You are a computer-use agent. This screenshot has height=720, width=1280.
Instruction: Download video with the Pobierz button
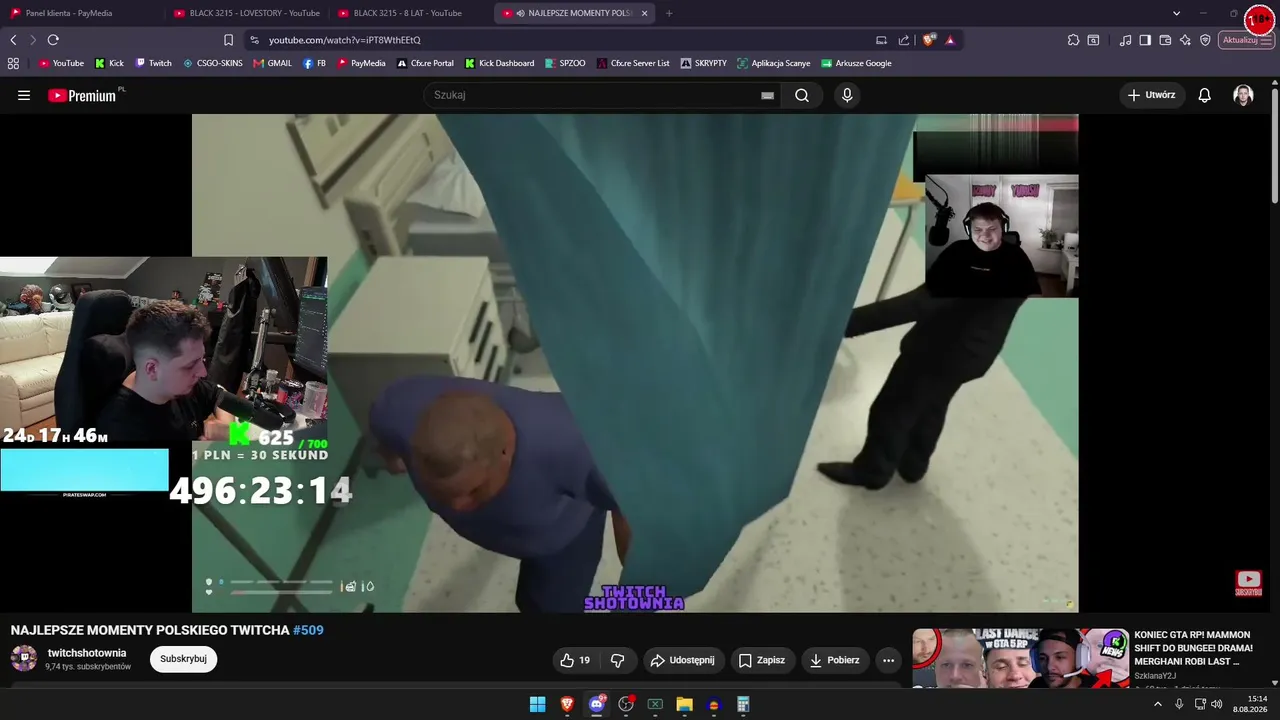pos(835,660)
